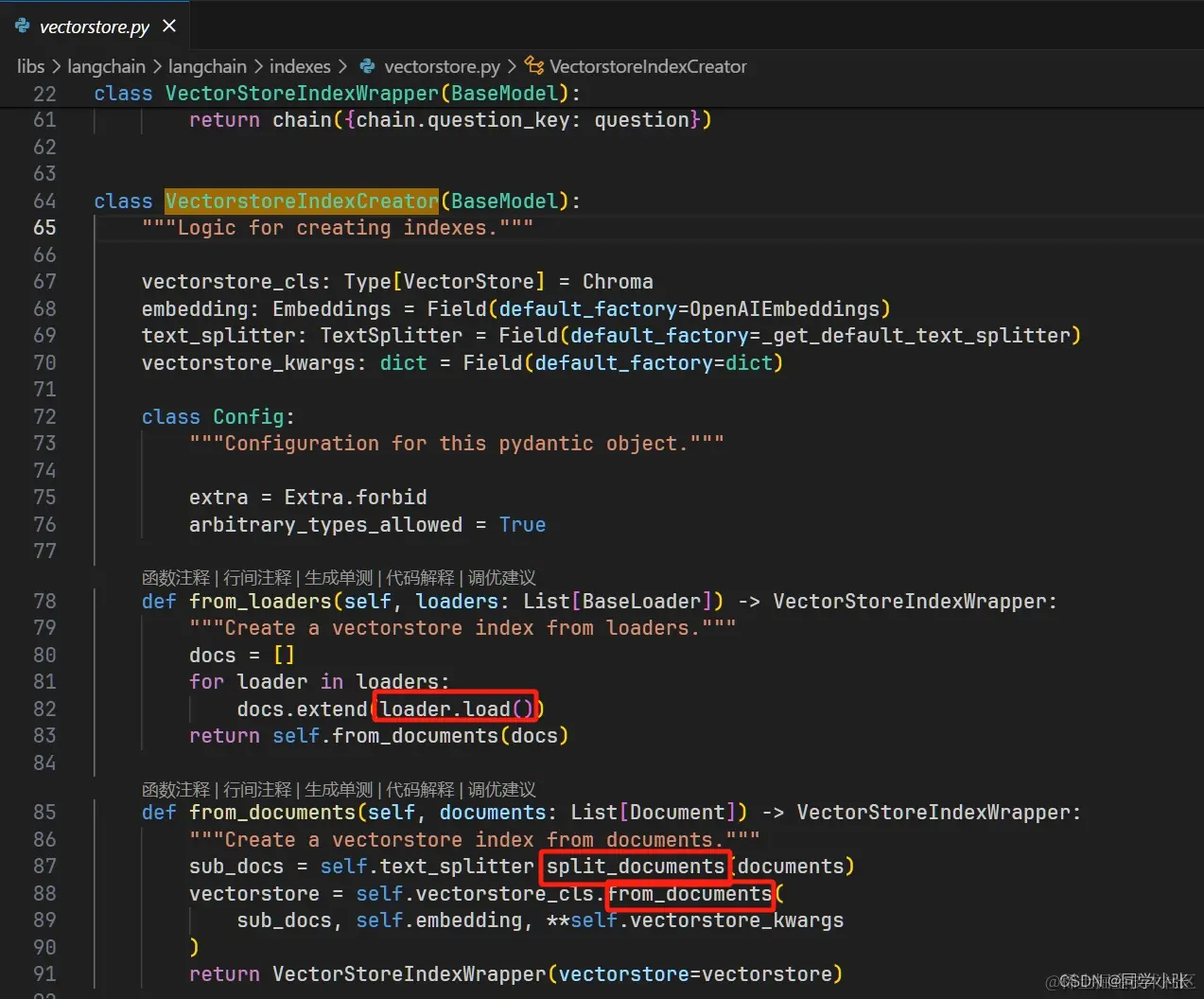Click the from_loaders function name on line 78
1204x999 pixels.
pyautogui.click(x=260, y=602)
